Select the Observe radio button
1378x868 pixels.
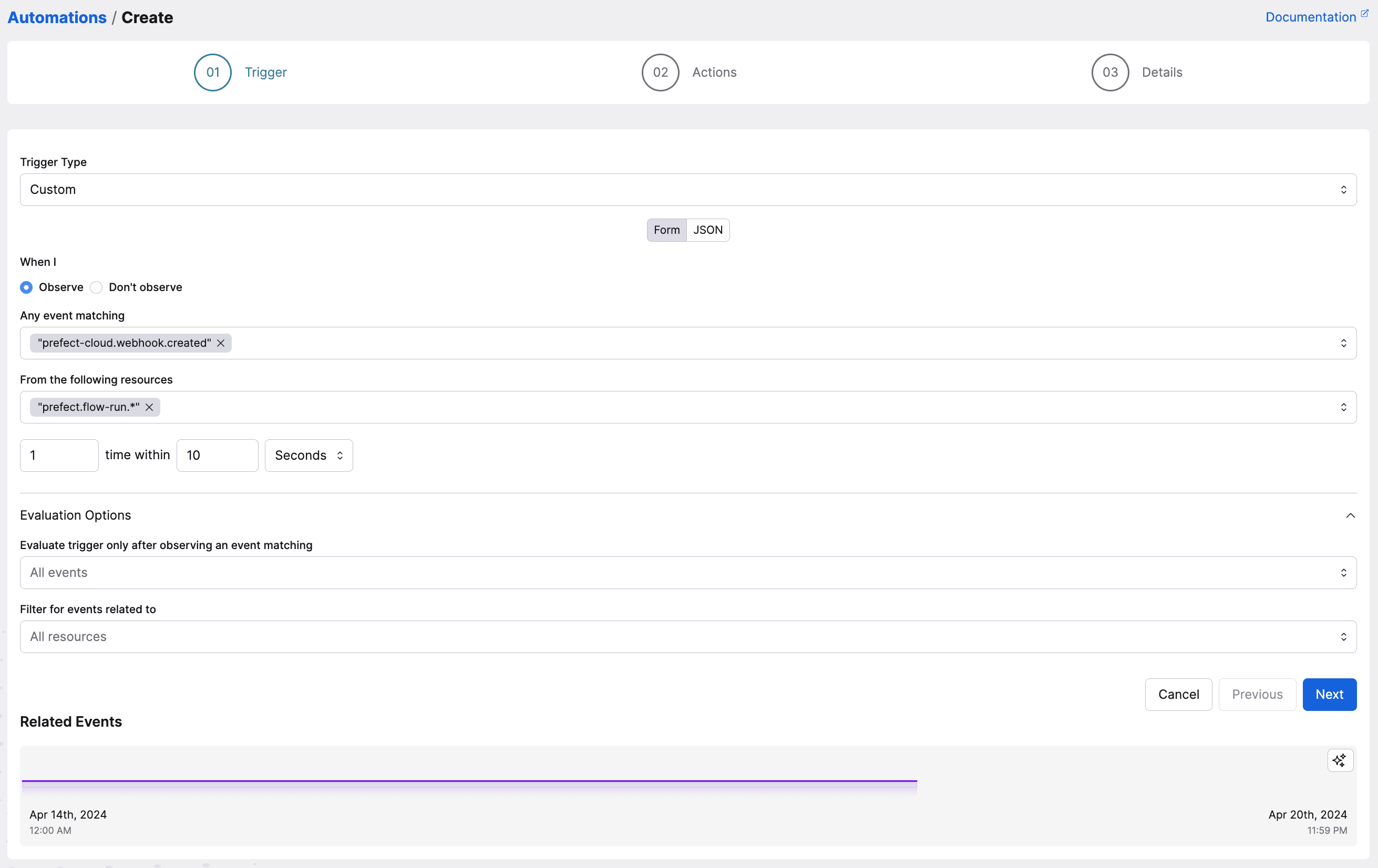point(26,287)
